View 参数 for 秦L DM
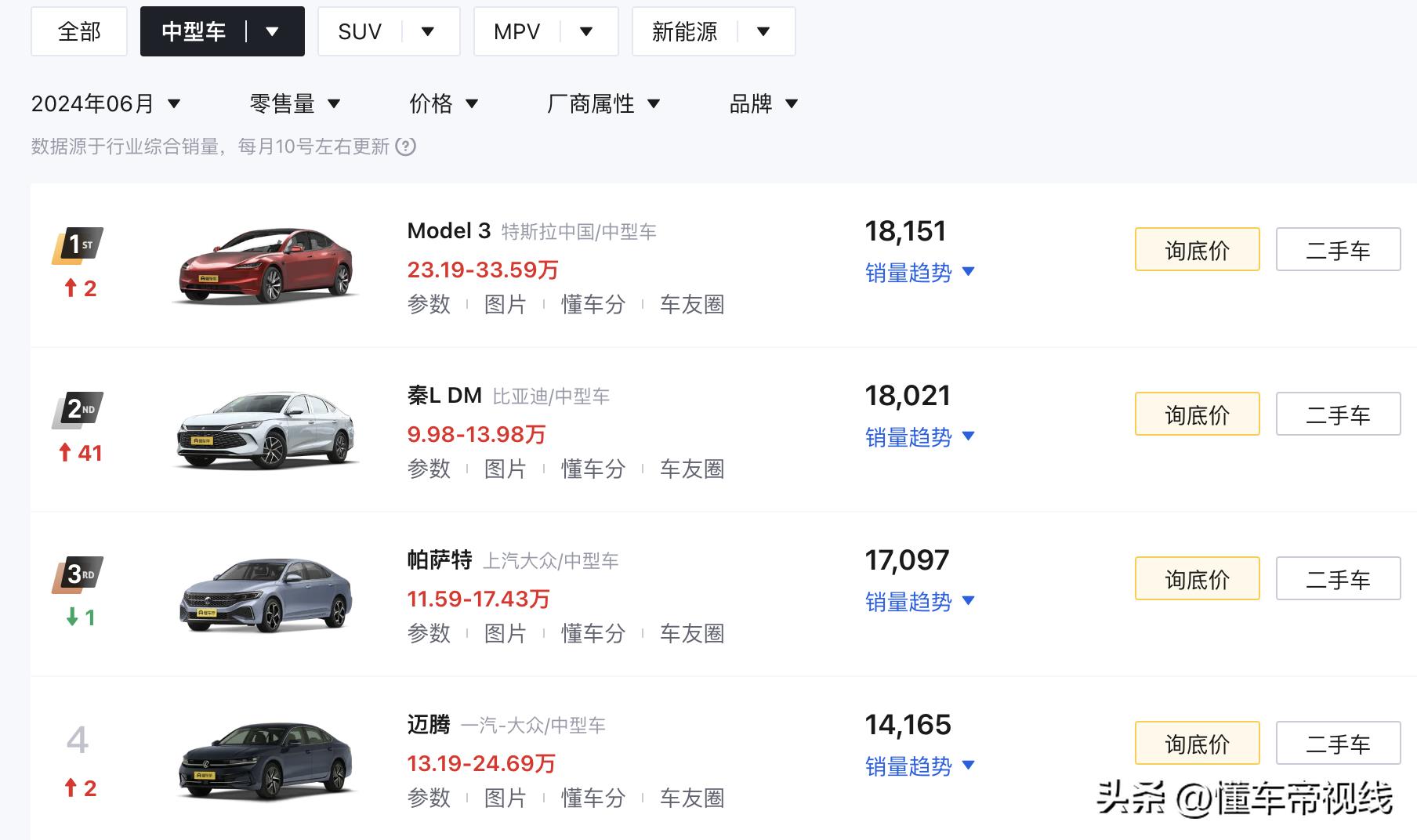Image resolution: width=1417 pixels, height=840 pixels. [x=429, y=469]
